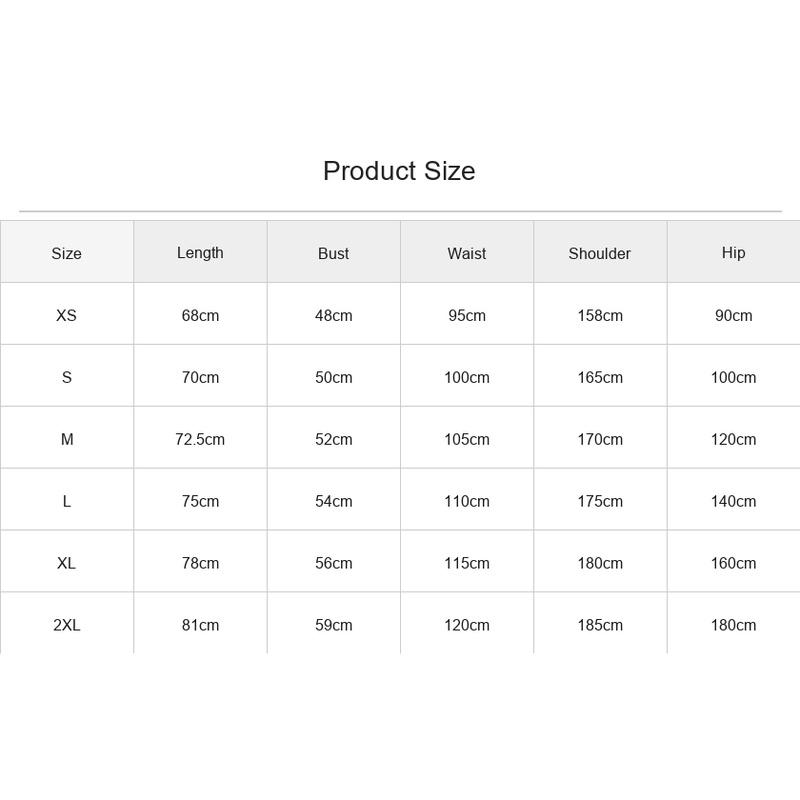Select the Waist column header

(466, 254)
